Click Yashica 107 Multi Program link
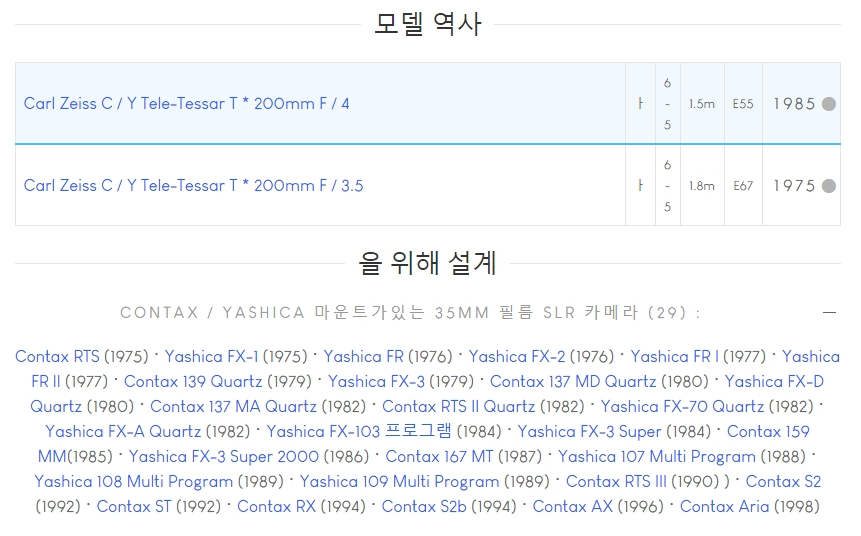Screen dimensions: 861x536 (656, 457)
